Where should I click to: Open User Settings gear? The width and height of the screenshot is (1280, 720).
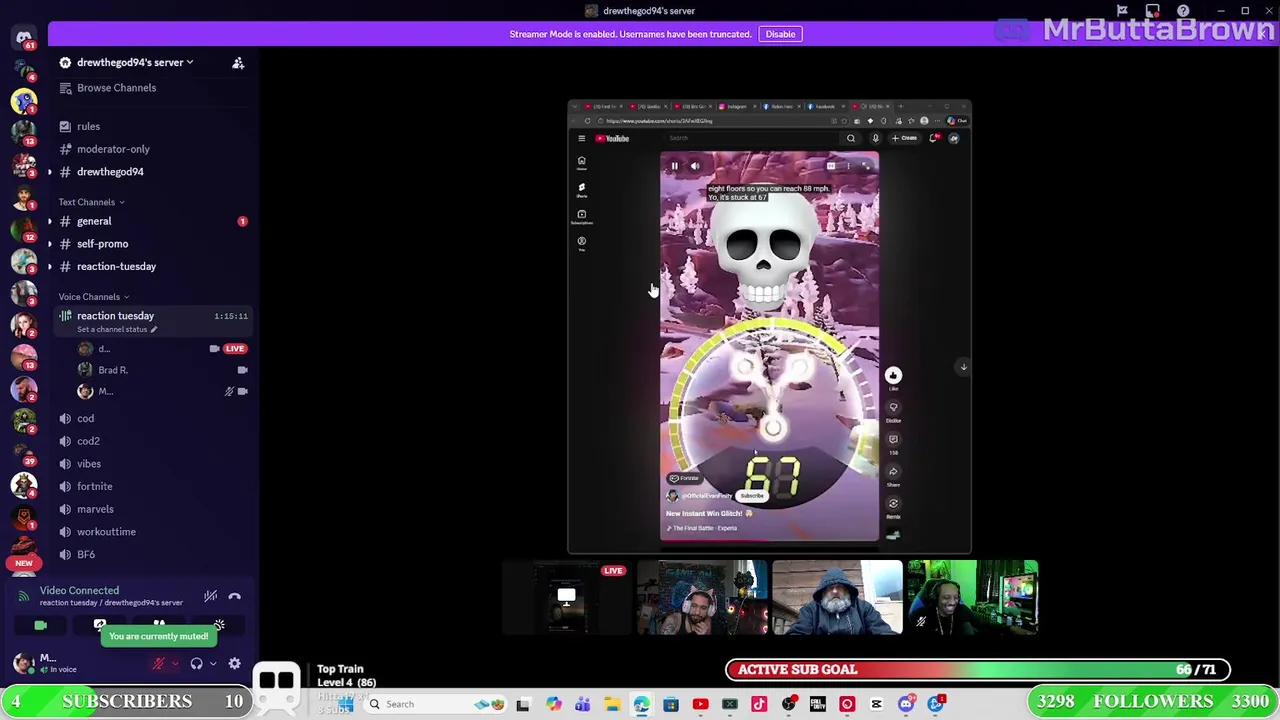pyautogui.click(x=234, y=664)
